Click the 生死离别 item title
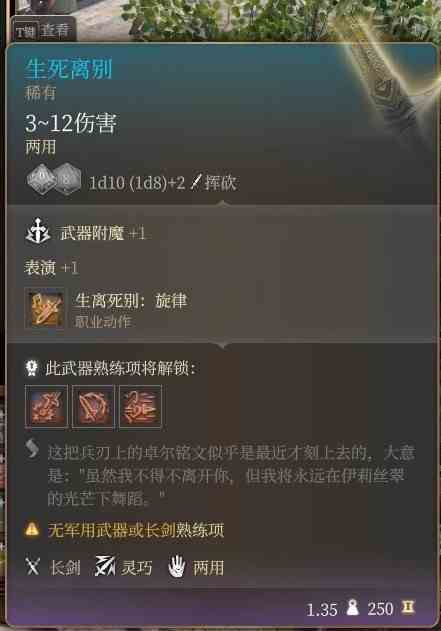This screenshot has height=631, width=441. pyautogui.click(x=68, y=69)
